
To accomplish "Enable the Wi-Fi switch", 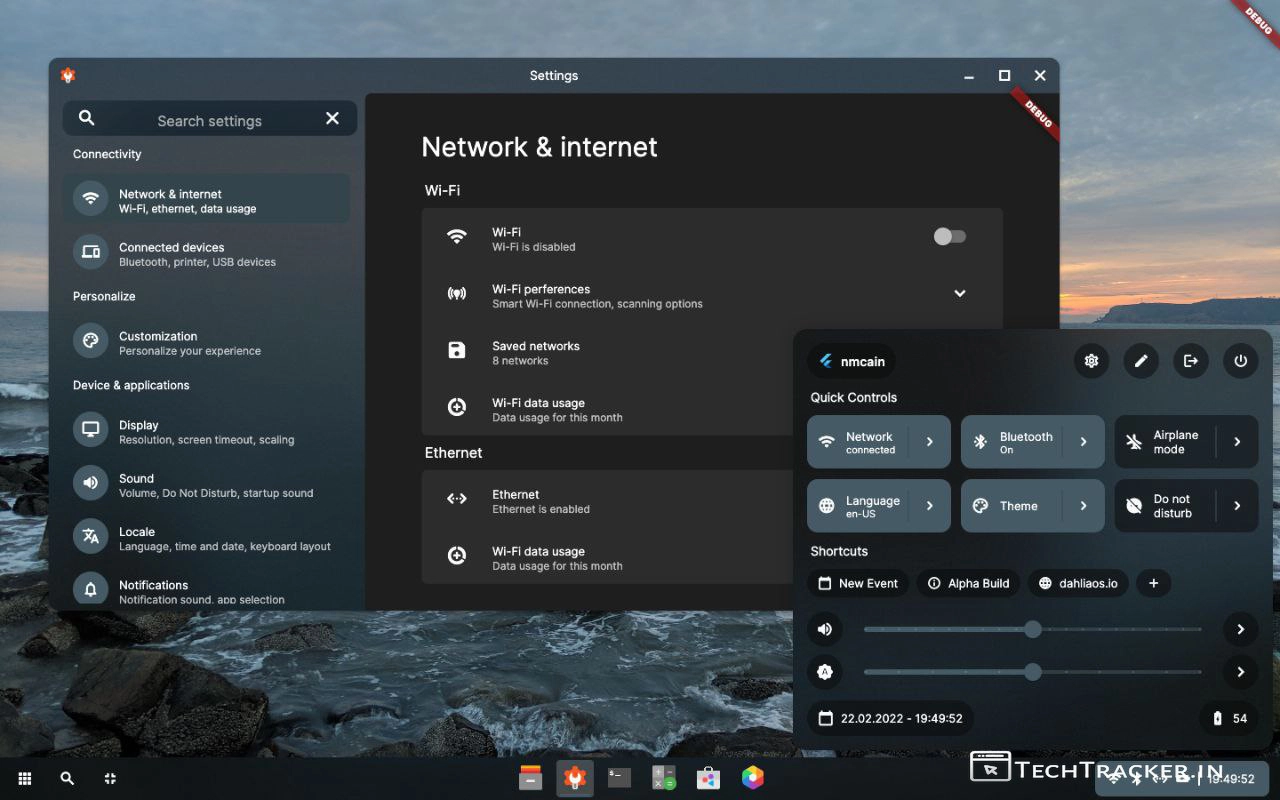I will coord(949,237).
